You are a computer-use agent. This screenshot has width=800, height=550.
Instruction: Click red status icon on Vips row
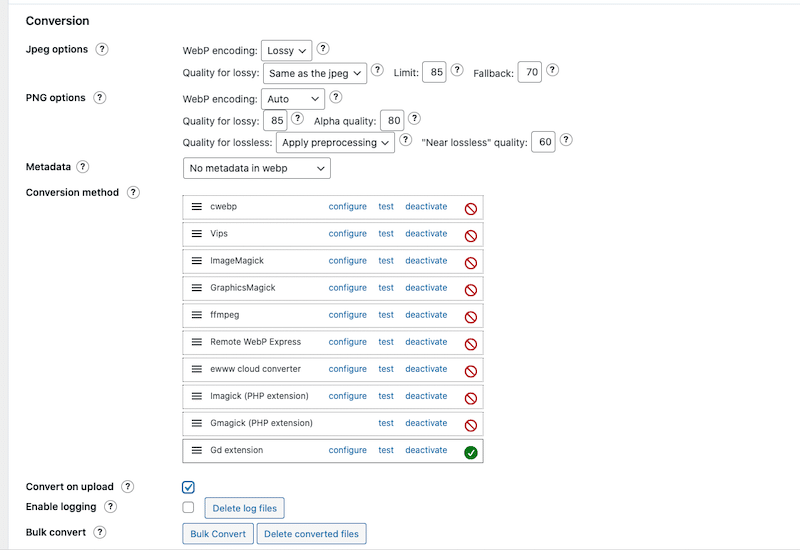pyautogui.click(x=471, y=236)
